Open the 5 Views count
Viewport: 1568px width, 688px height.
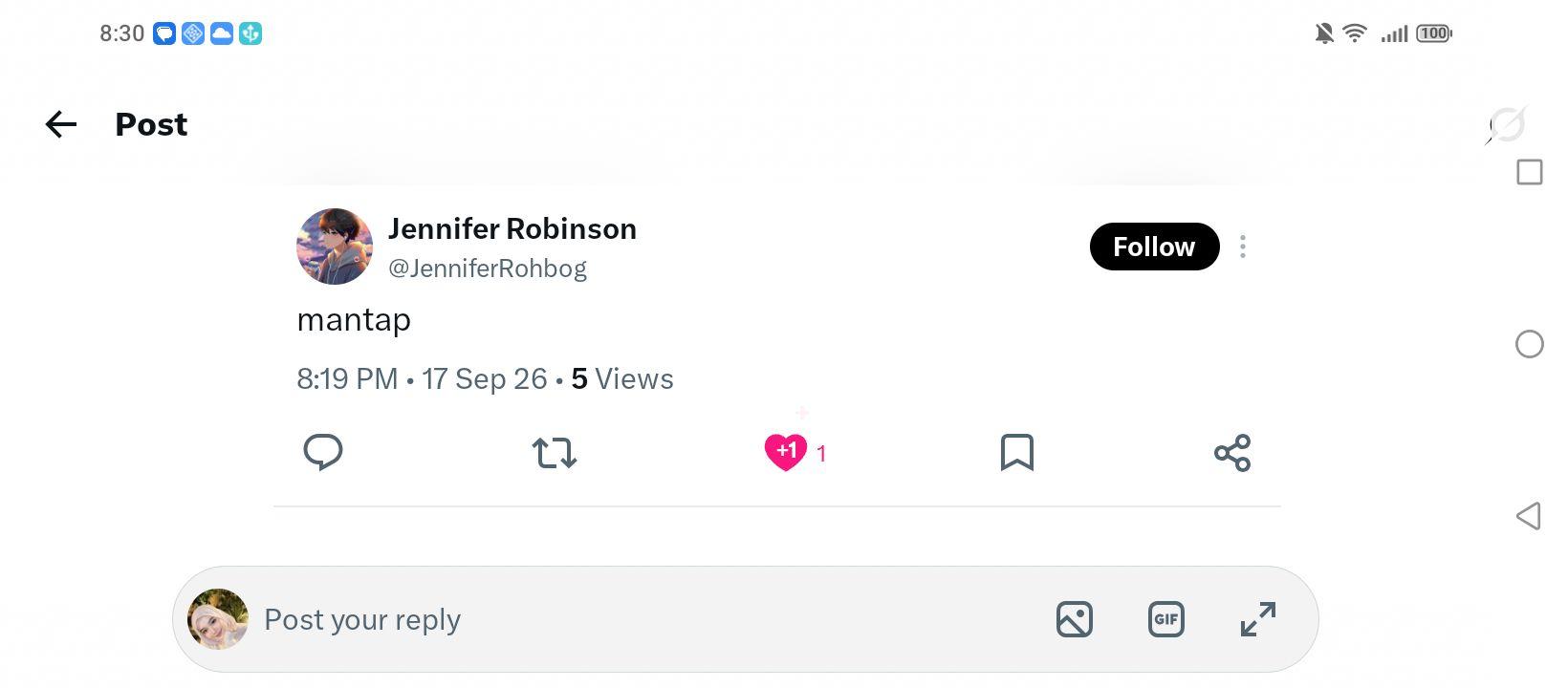click(622, 378)
